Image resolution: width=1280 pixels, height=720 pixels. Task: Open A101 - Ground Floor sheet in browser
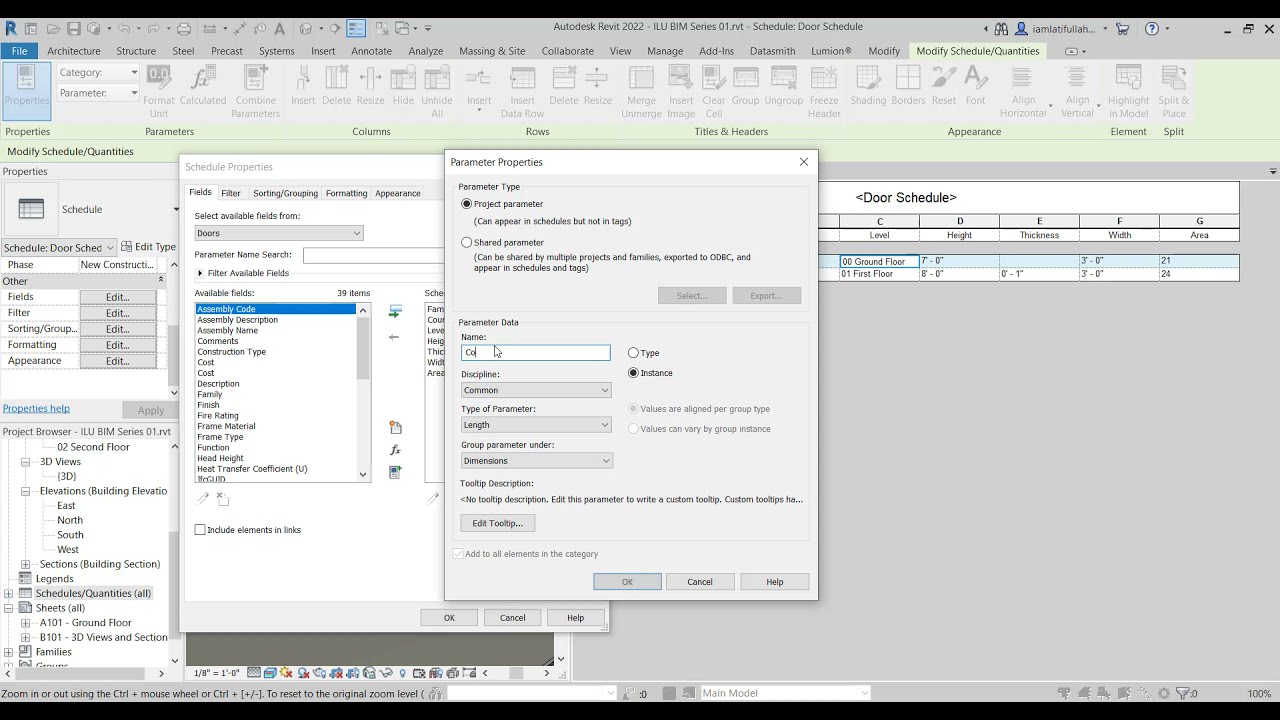pyautogui.click(x=85, y=623)
